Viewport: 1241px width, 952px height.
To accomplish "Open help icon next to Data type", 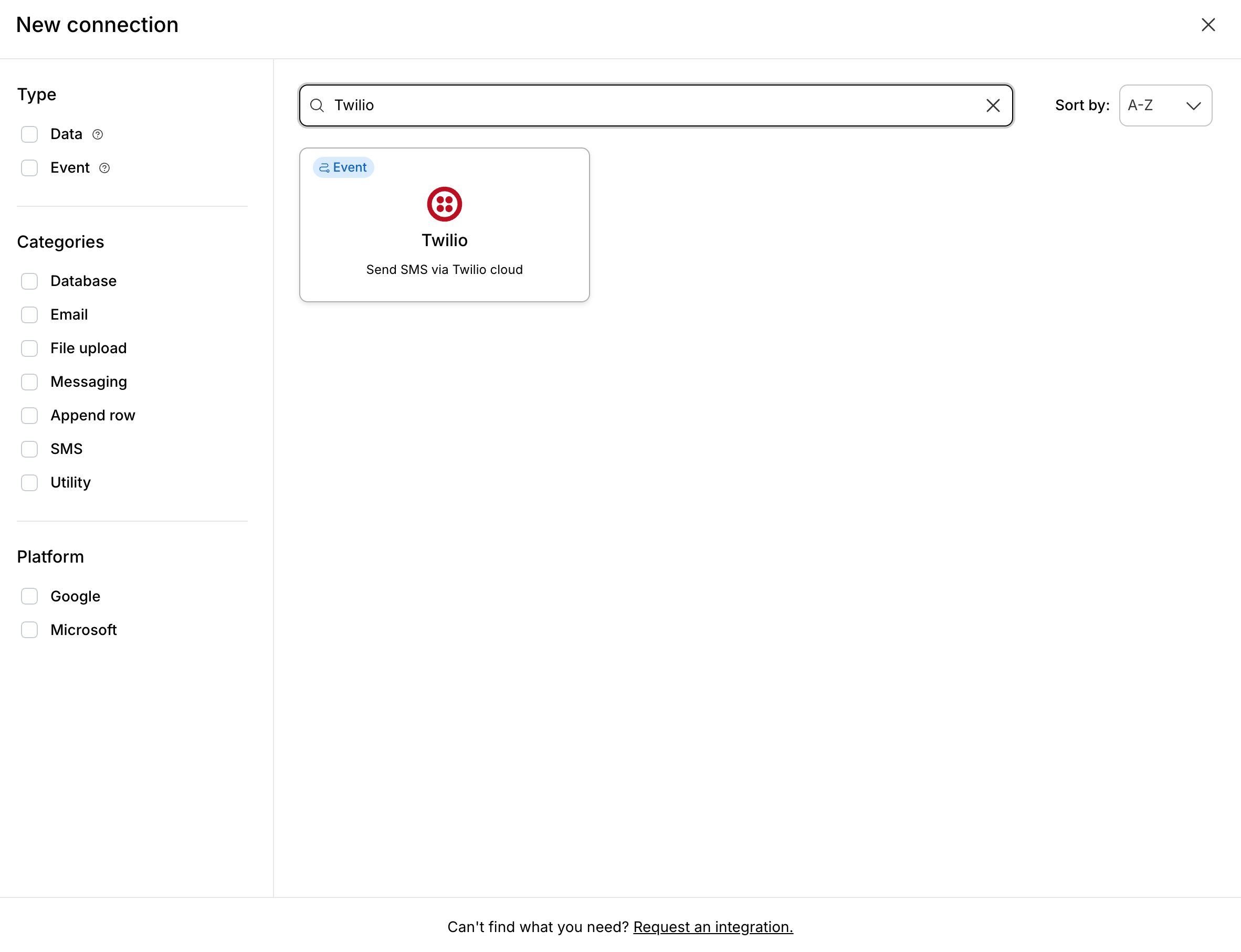I will [98, 134].
